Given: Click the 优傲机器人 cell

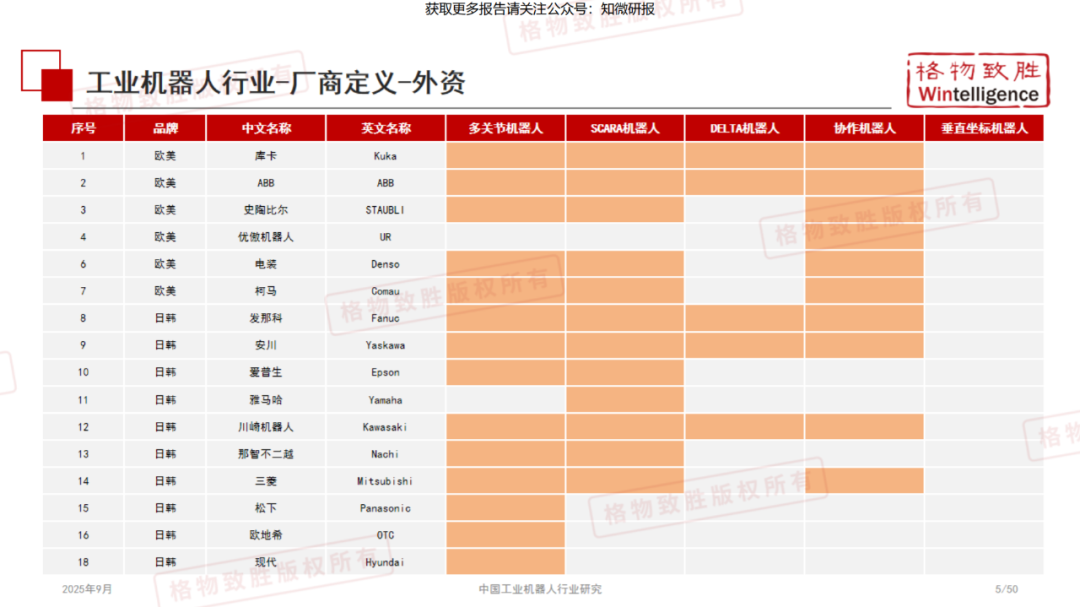Looking at the screenshot, I should click(x=266, y=237).
